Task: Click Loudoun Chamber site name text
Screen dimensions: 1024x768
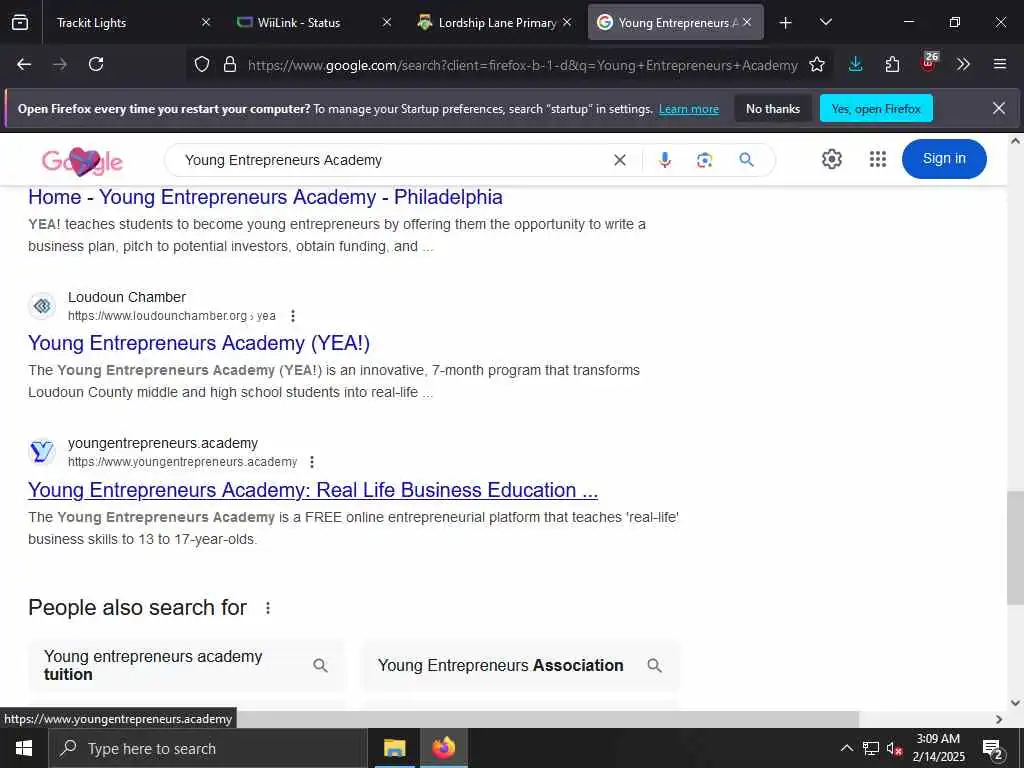Action: tap(127, 297)
